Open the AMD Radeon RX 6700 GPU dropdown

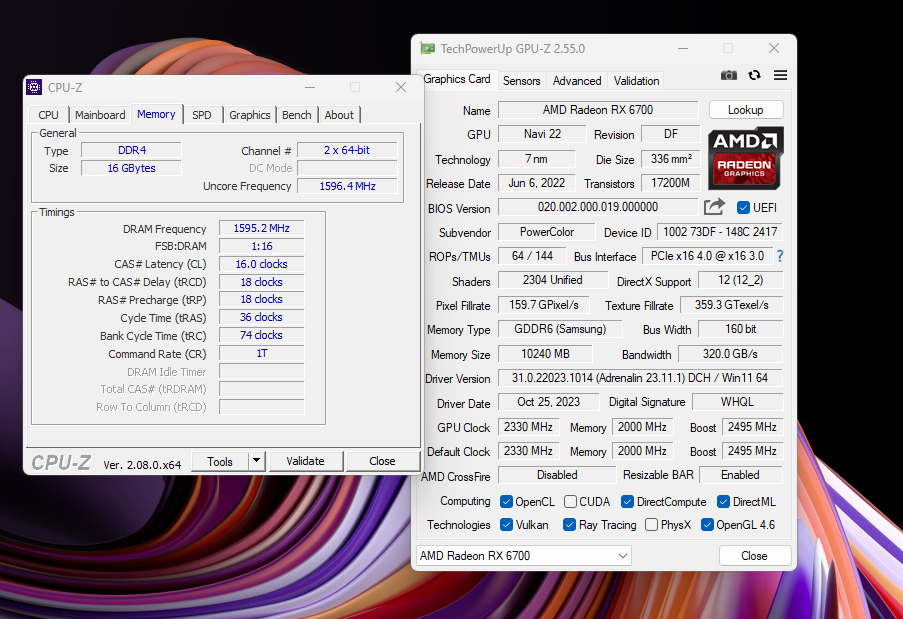click(x=523, y=556)
